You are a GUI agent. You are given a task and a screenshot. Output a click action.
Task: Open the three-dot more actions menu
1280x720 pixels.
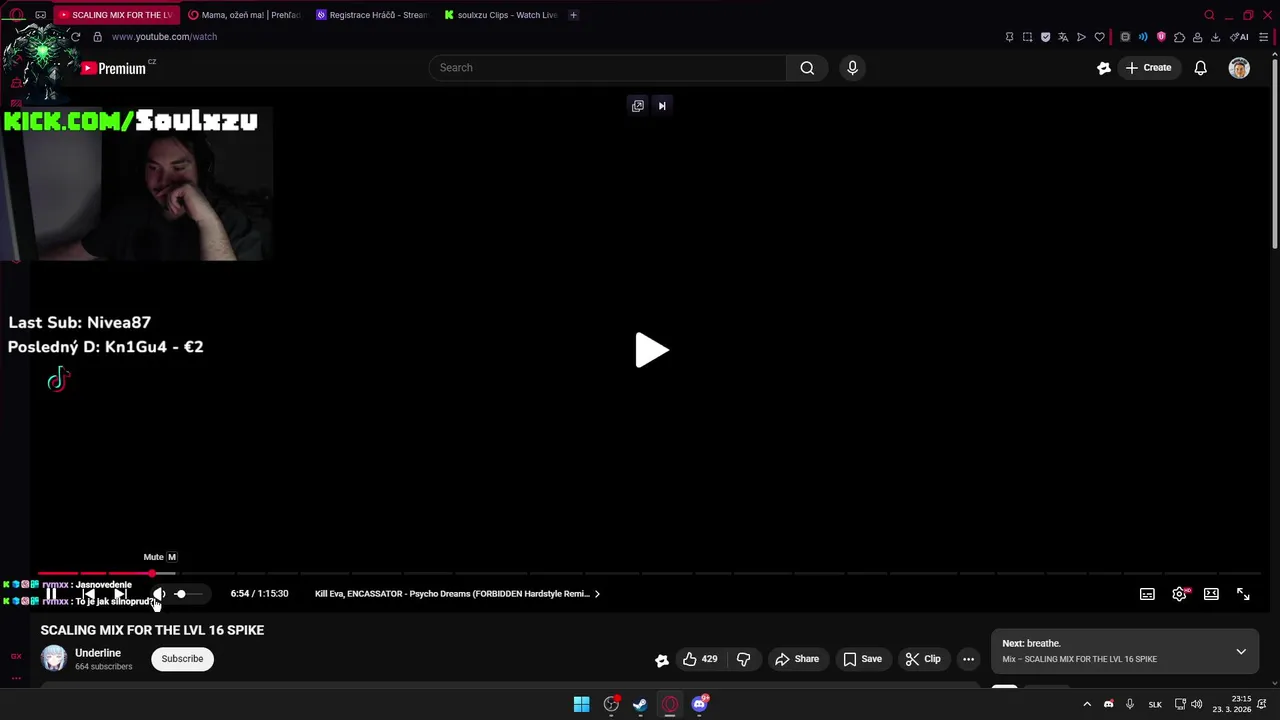[x=968, y=659]
